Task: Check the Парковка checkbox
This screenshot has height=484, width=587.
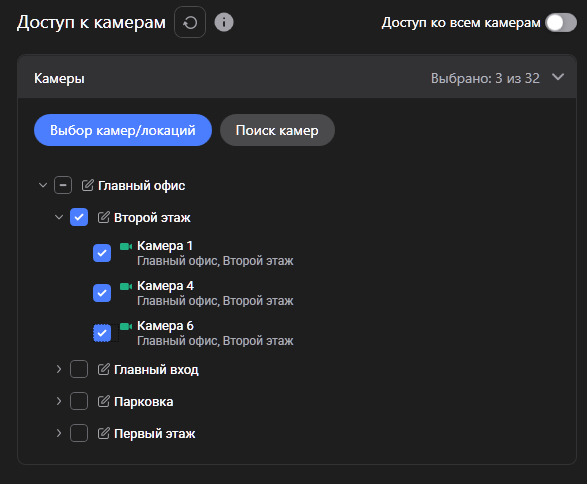Action: (x=79, y=401)
